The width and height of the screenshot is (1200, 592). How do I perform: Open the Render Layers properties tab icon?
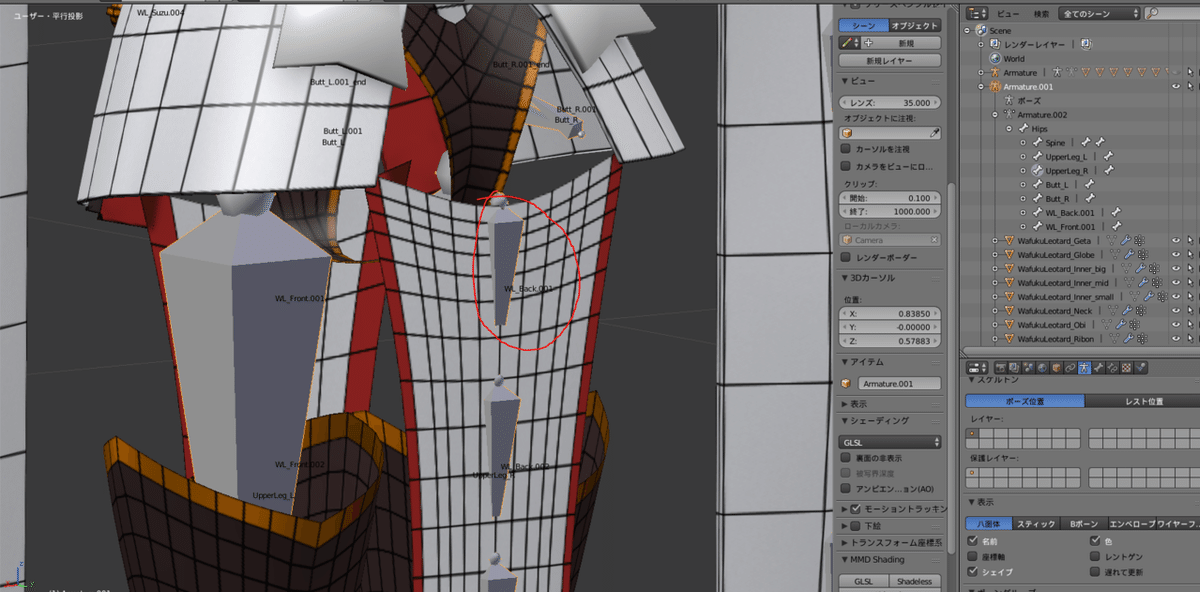(x=1014, y=368)
